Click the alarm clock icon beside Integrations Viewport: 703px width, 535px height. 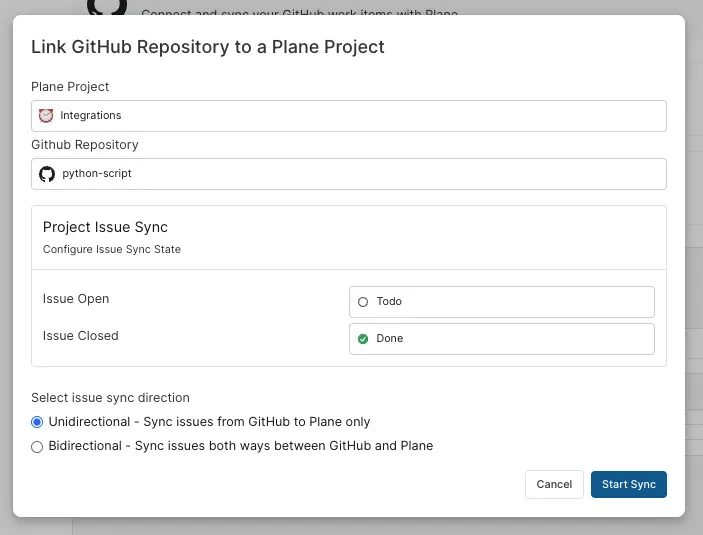coord(46,116)
